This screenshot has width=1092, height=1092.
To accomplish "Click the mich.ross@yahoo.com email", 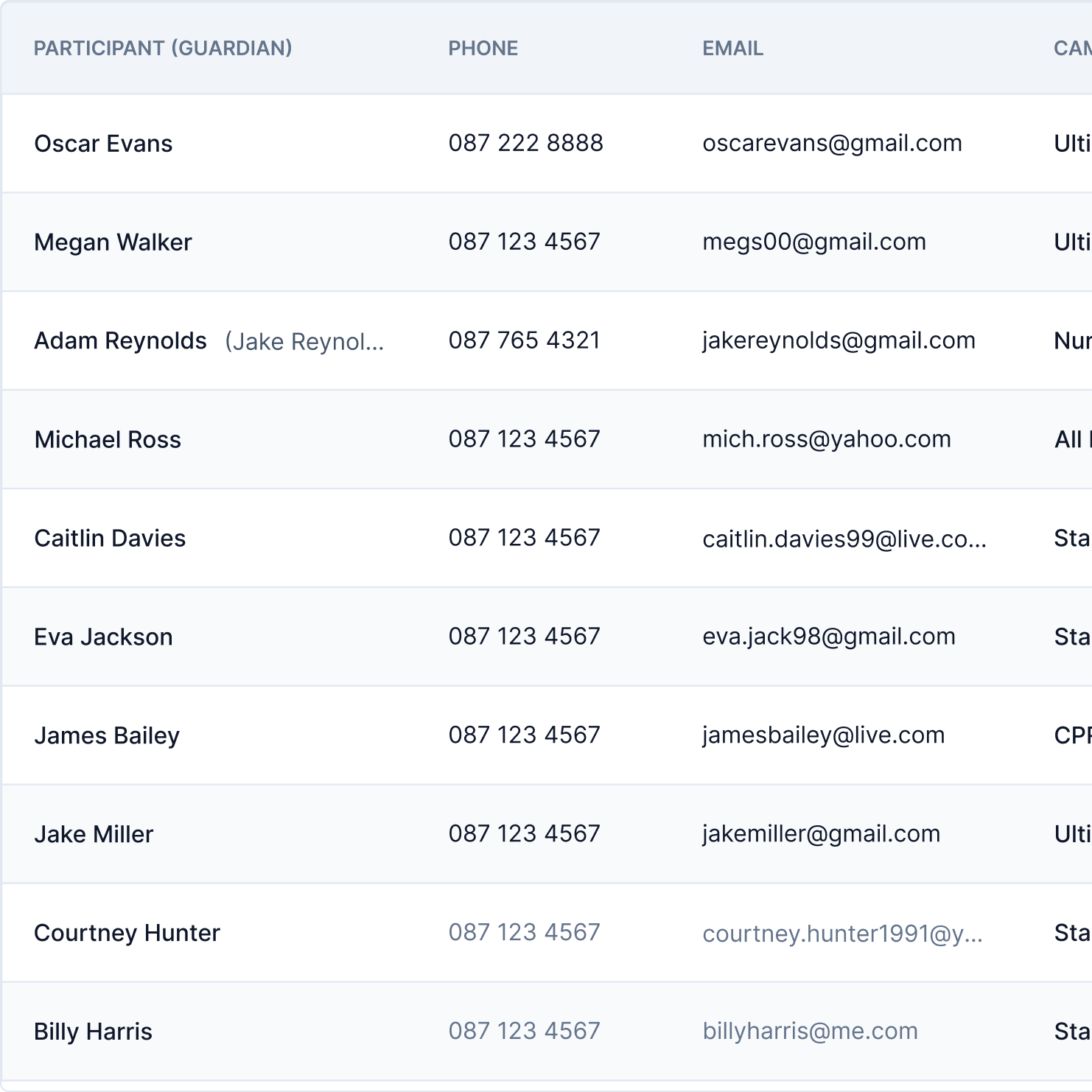I will [826, 440].
